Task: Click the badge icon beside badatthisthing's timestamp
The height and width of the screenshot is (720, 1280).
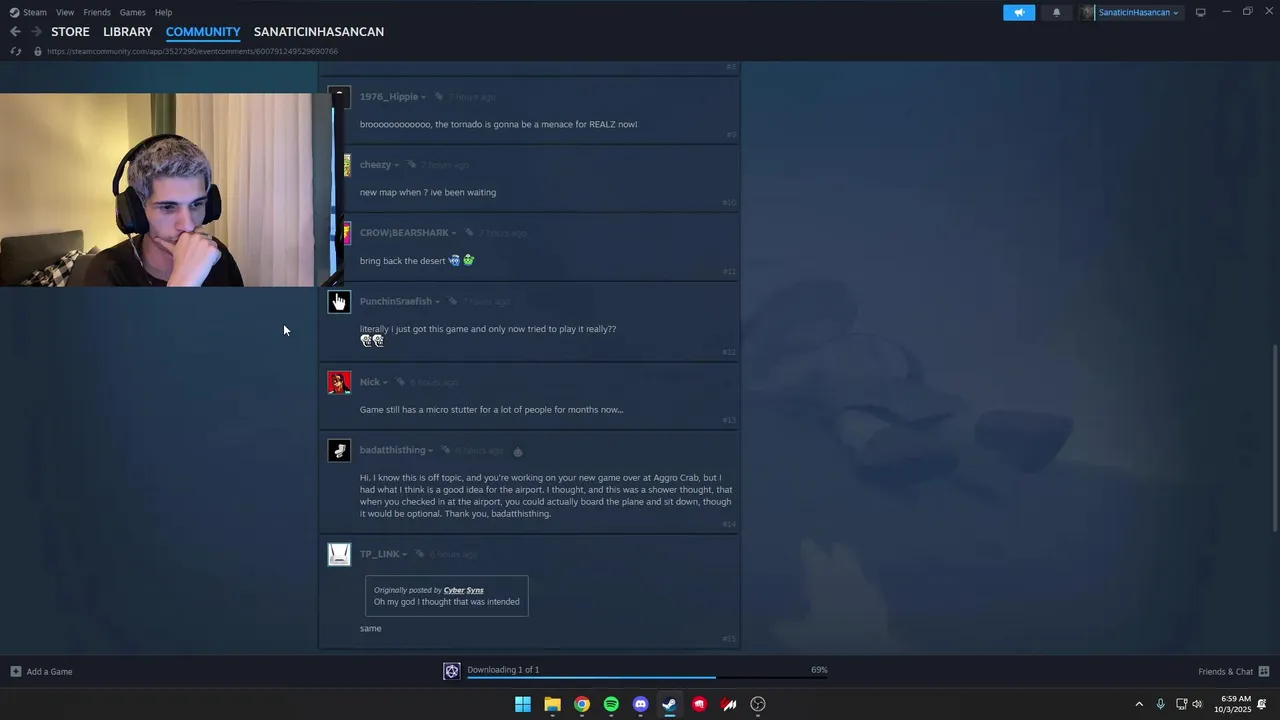Action: pos(518,451)
